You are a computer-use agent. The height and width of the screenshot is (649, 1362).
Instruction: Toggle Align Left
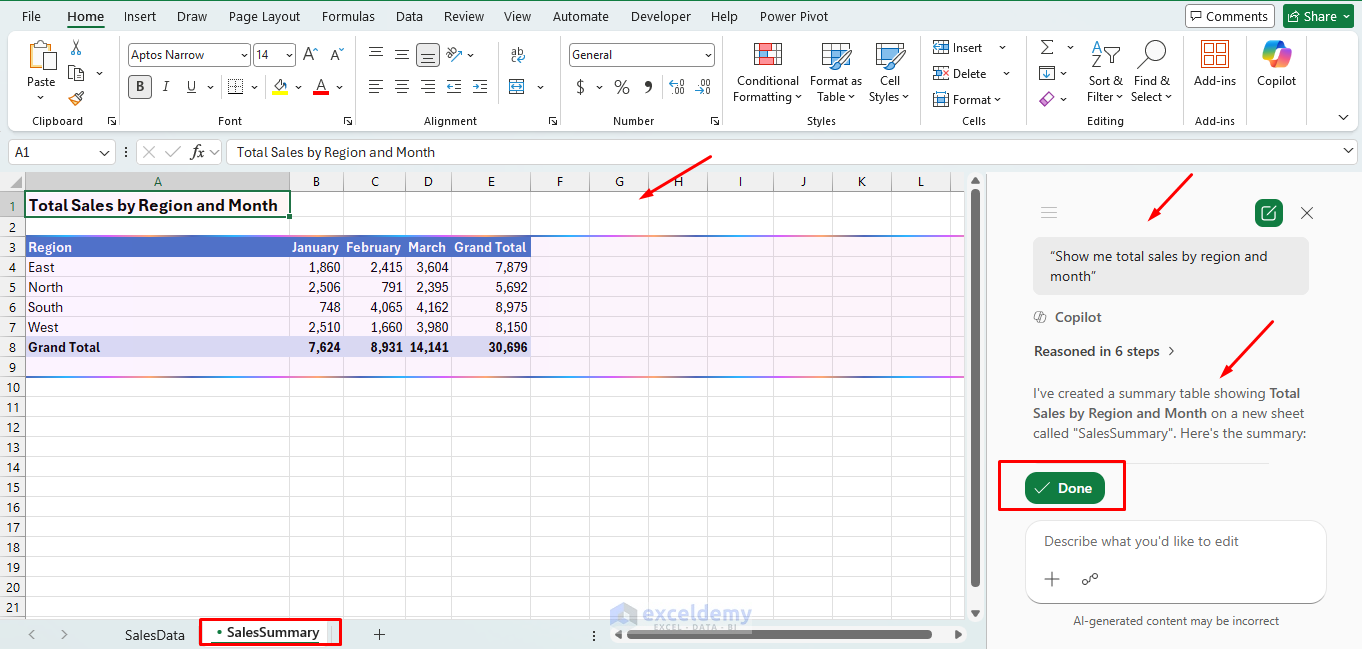point(376,87)
